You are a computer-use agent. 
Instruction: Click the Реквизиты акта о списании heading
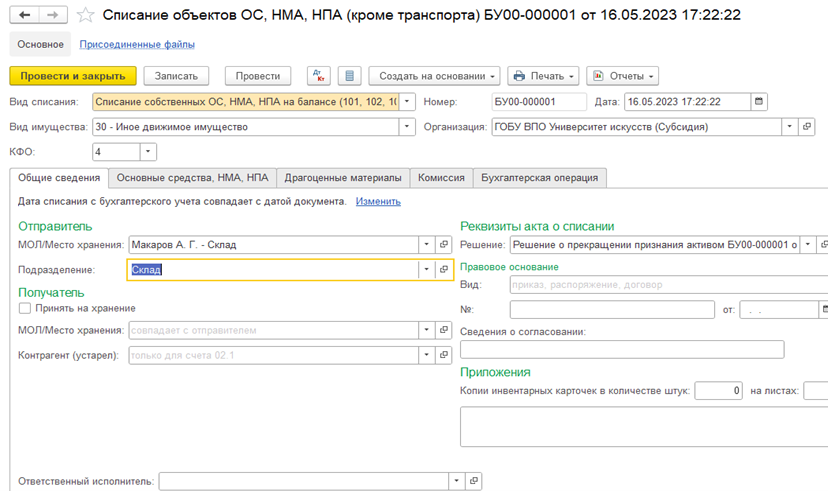(537, 226)
